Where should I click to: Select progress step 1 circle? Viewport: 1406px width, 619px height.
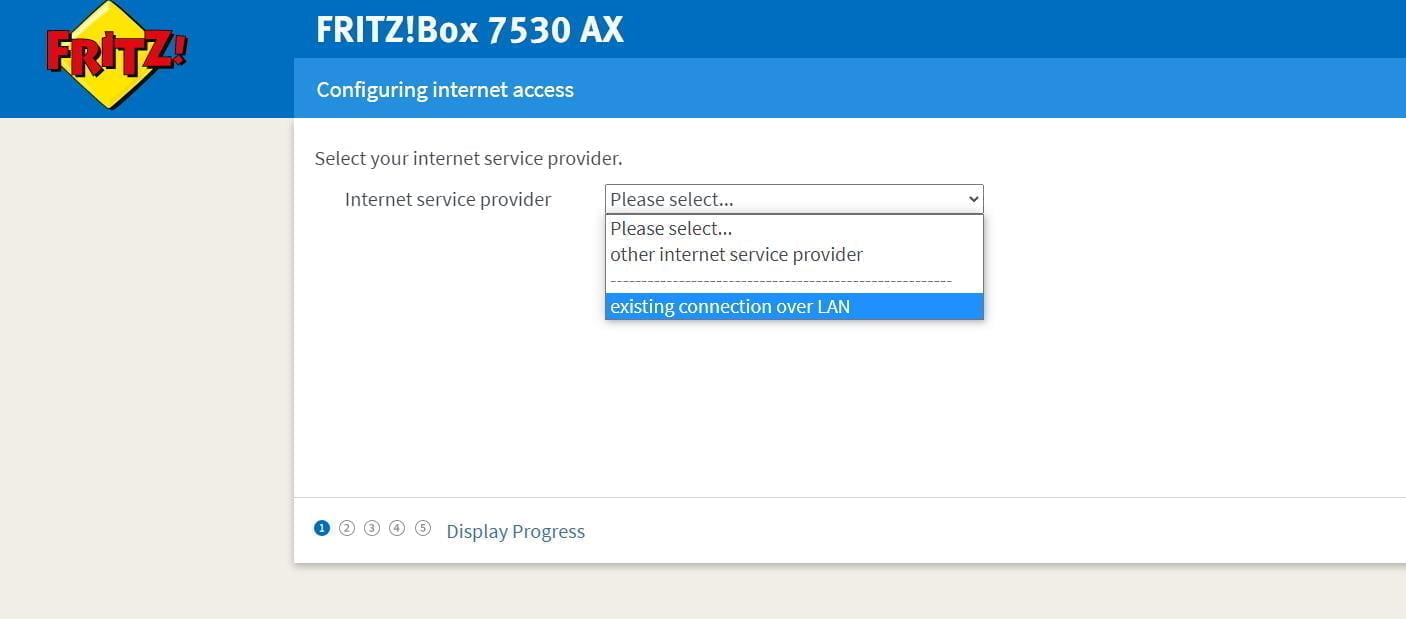coord(322,528)
